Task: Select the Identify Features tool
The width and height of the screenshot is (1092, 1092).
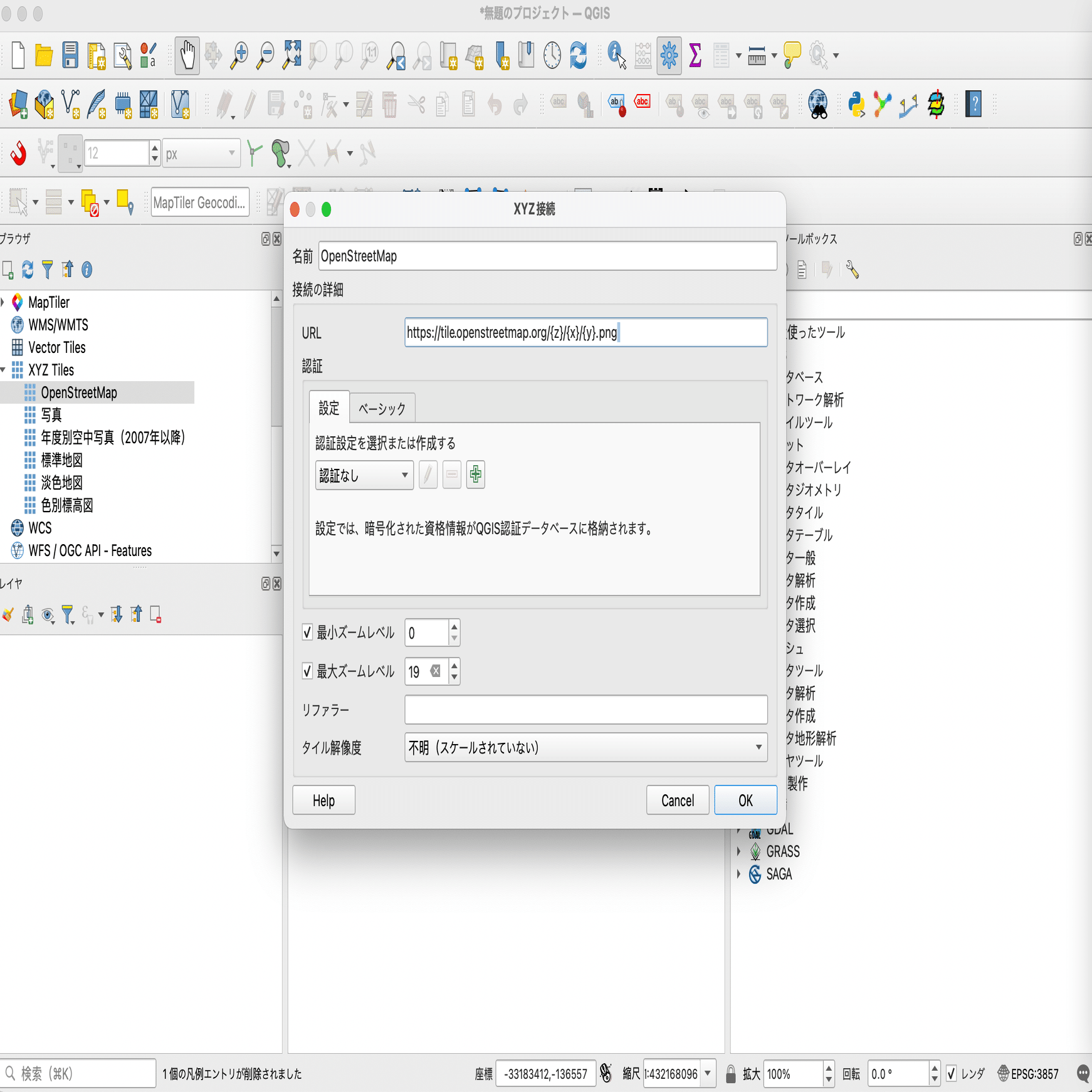Action: coord(617,55)
